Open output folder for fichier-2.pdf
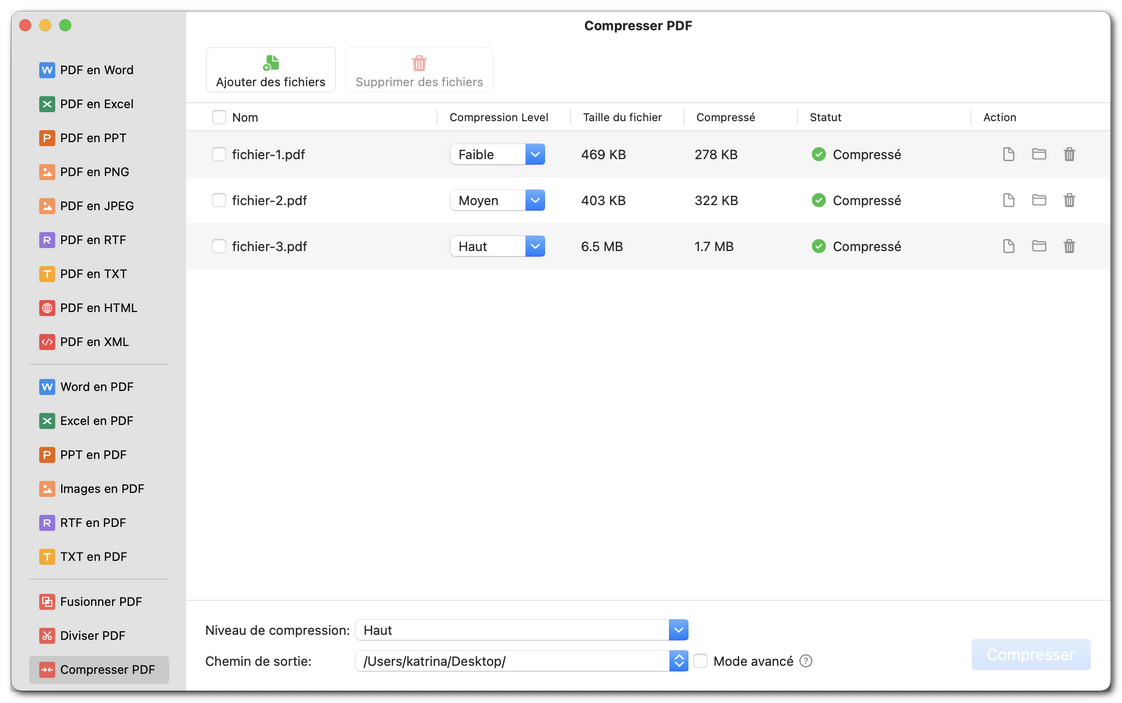 1038,200
